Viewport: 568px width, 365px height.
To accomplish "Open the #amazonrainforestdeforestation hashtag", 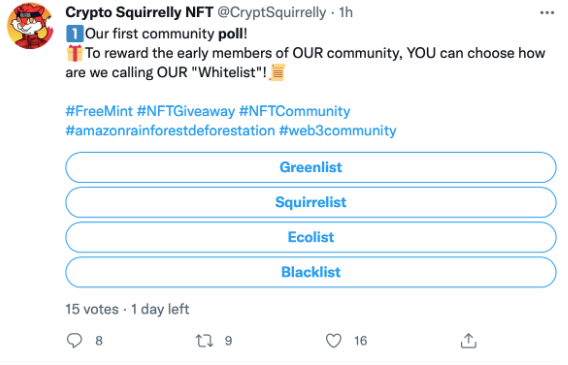I will (170, 130).
